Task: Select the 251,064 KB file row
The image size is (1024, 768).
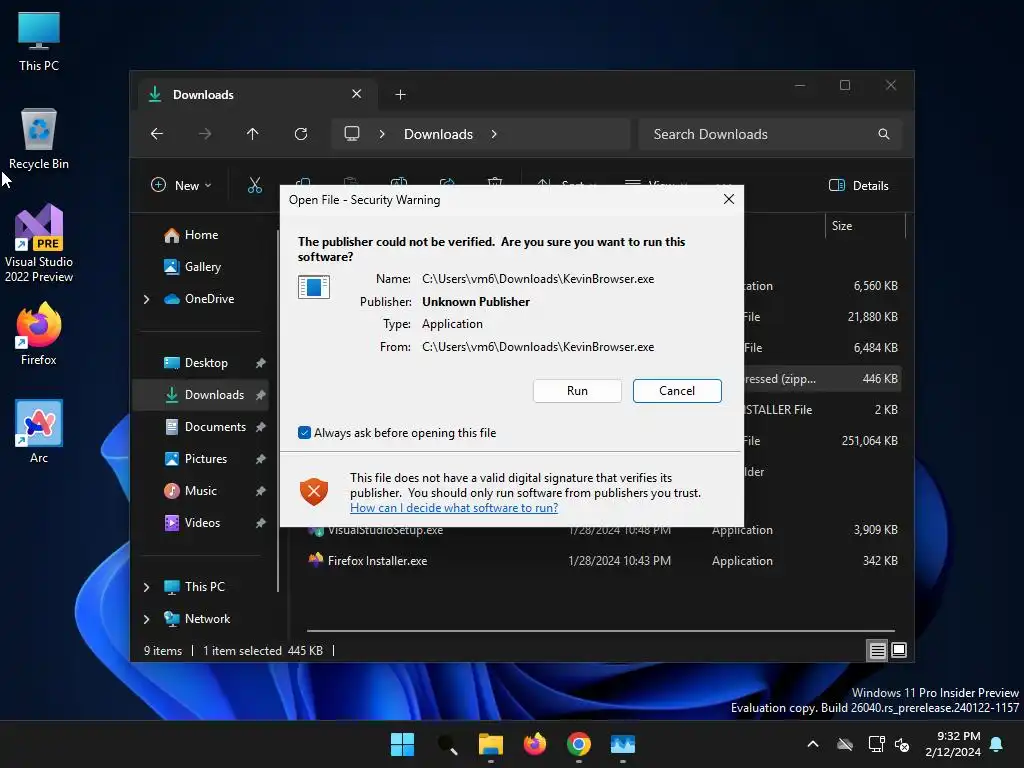Action: (x=822, y=441)
